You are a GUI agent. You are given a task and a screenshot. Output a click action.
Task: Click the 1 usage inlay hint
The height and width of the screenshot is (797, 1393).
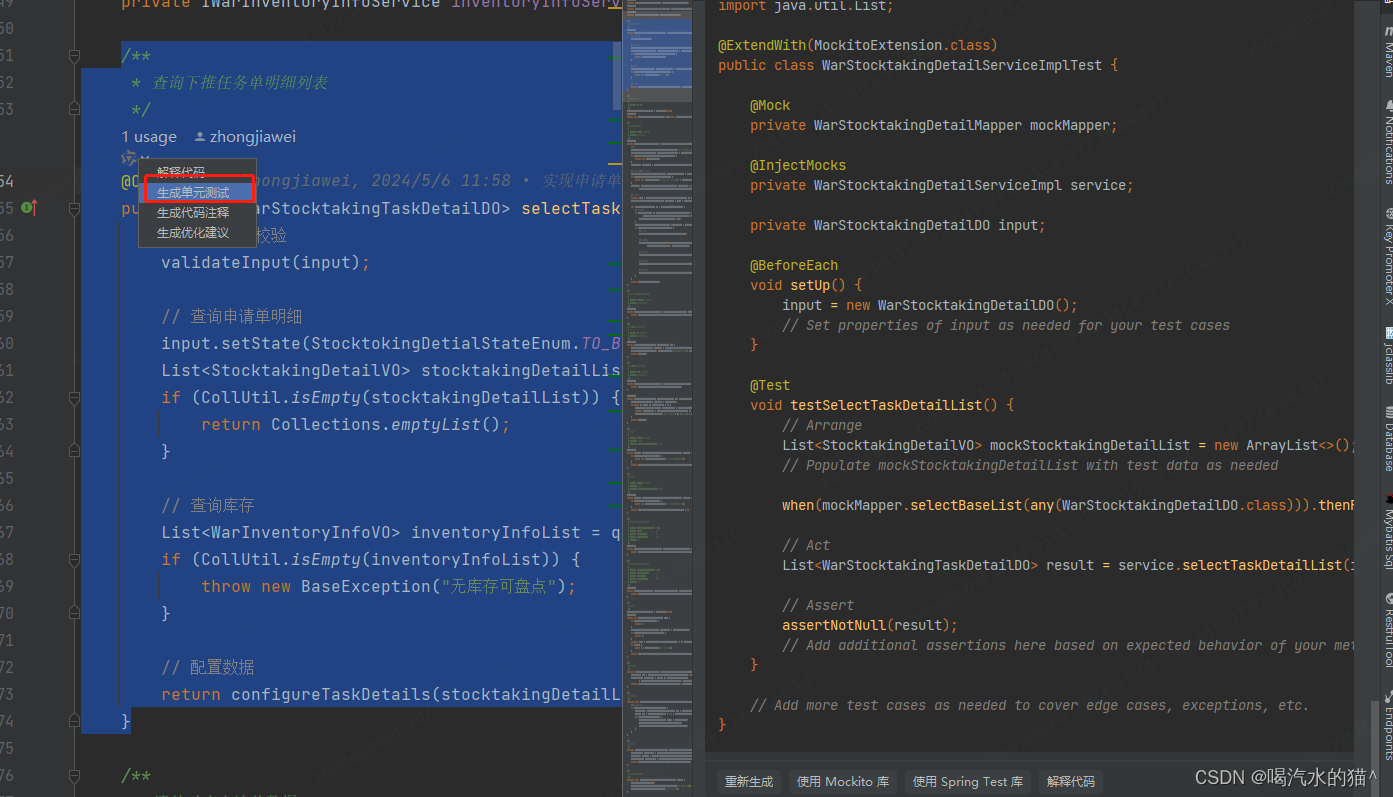(149, 137)
